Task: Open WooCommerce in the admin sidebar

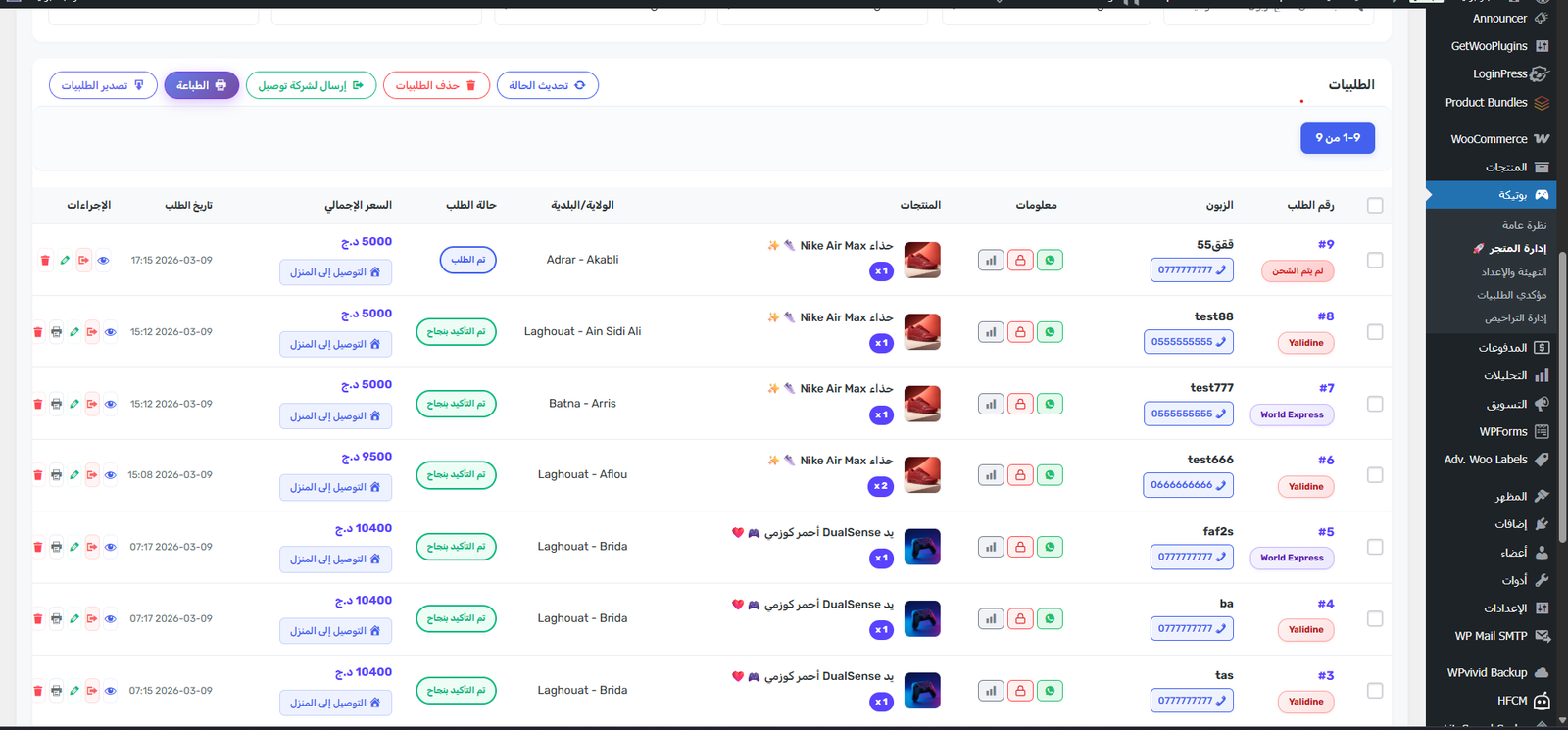Action: (1489, 139)
